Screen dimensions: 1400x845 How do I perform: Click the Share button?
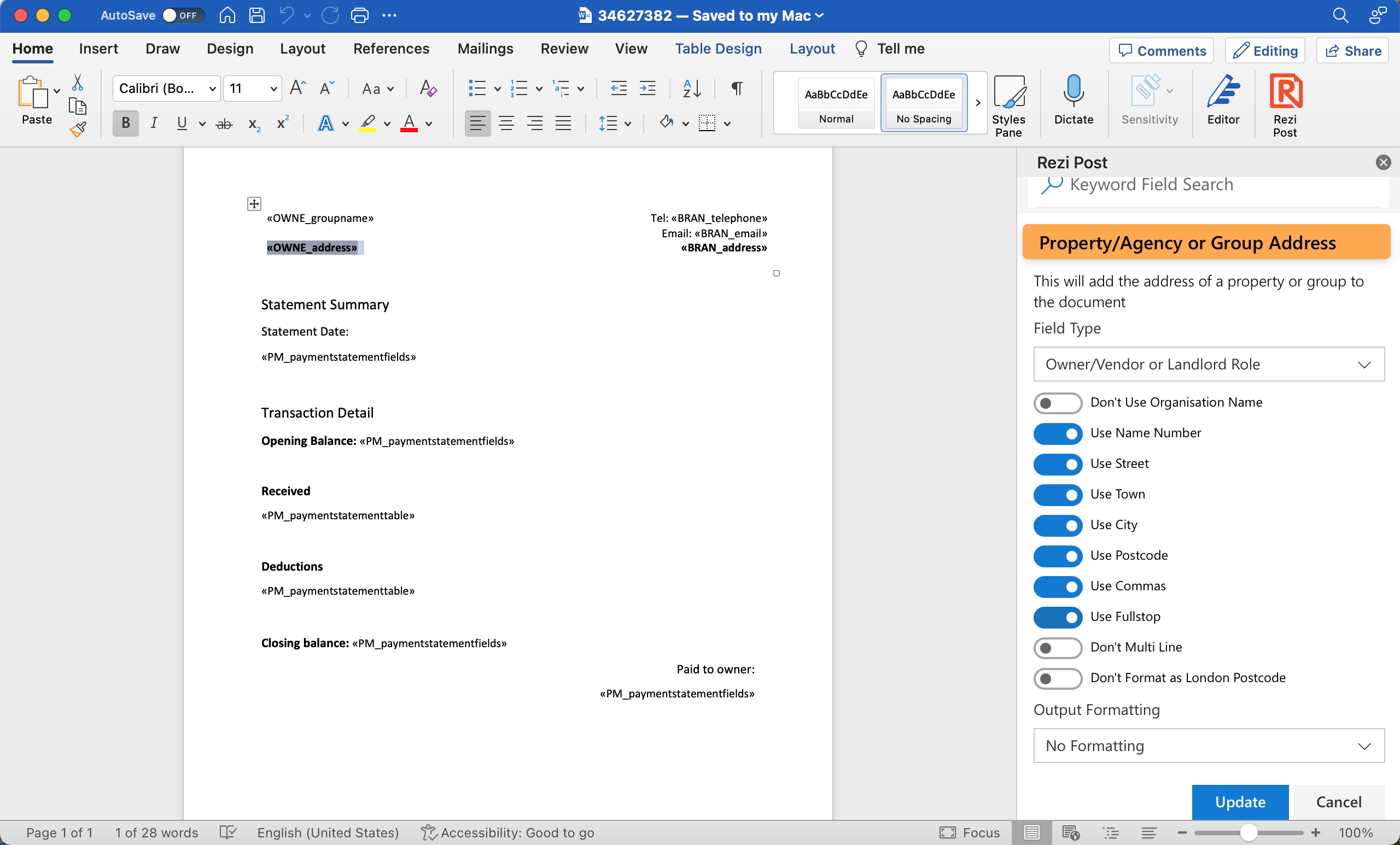[1352, 50]
